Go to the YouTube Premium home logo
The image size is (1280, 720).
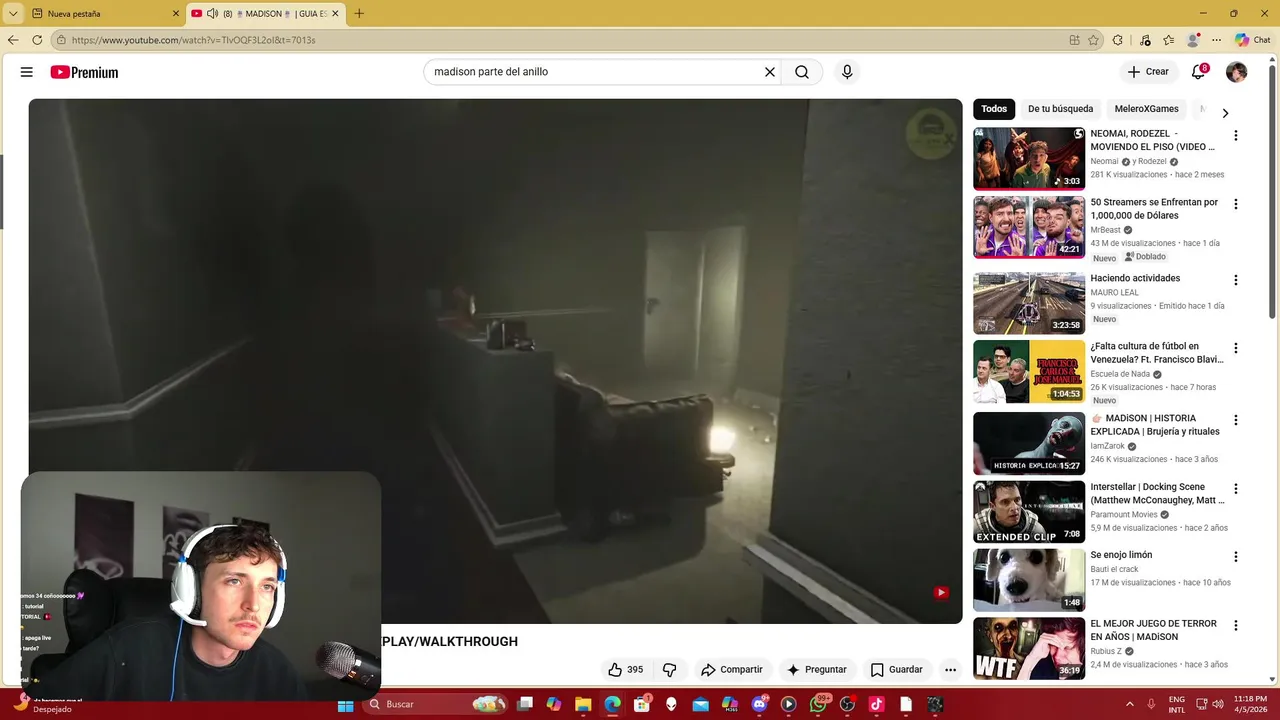coord(84,72)
